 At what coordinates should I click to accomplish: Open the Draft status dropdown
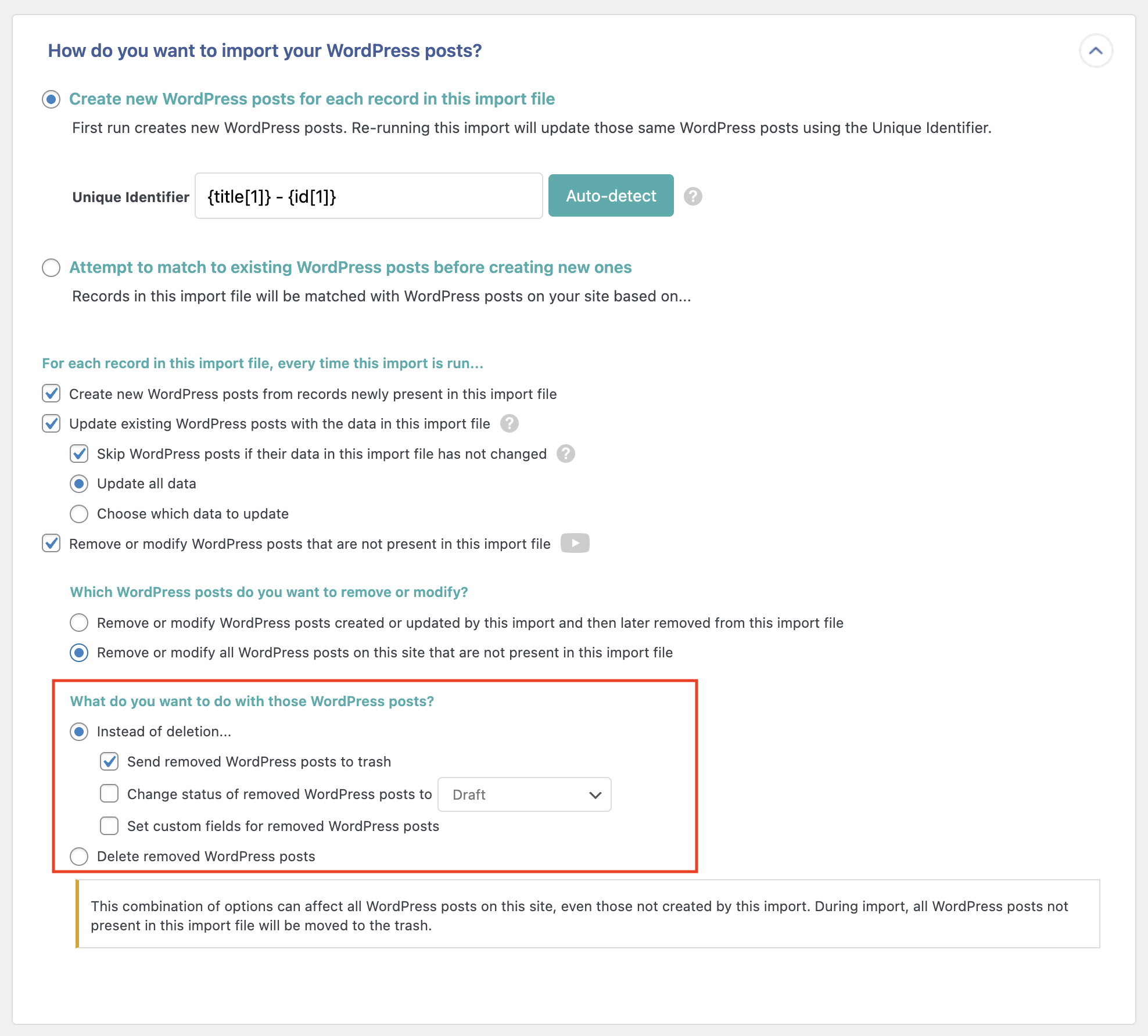coord(524,794)
